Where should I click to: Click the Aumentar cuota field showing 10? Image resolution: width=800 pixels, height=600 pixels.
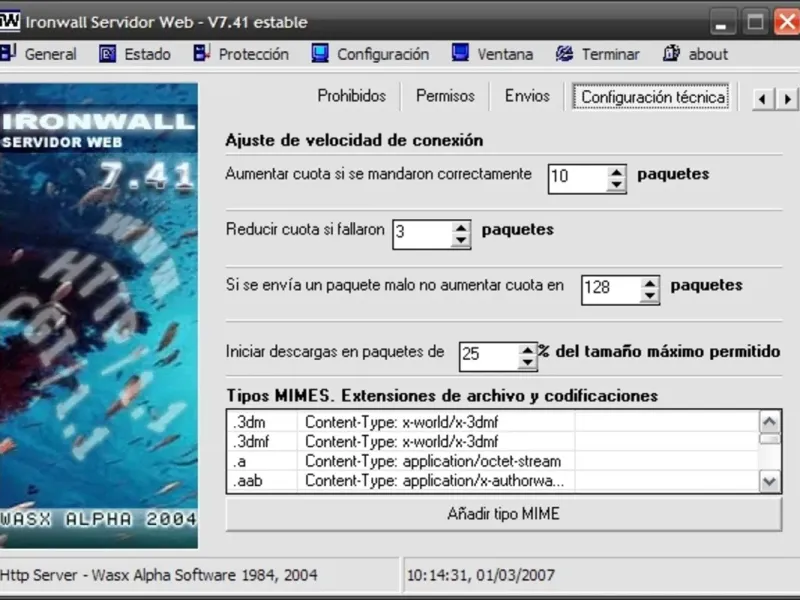pyautogui.click(x=579, y=179)
